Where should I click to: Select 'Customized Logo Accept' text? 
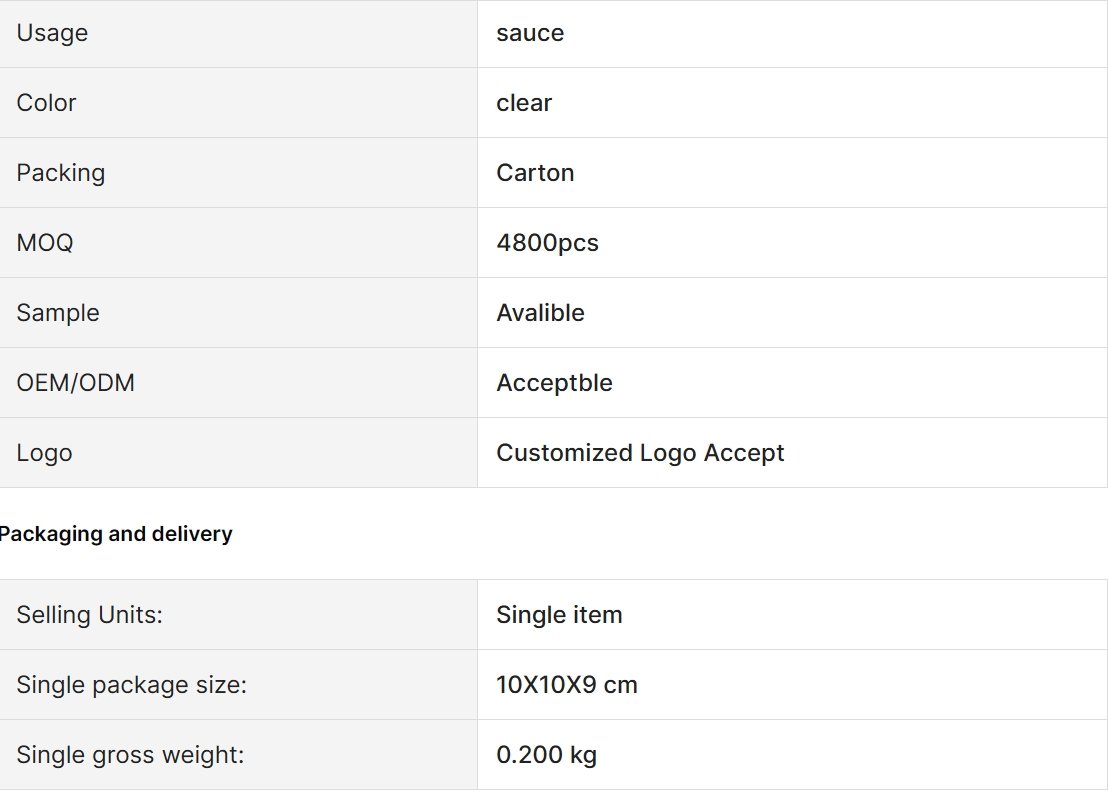(x=640, y=453)
